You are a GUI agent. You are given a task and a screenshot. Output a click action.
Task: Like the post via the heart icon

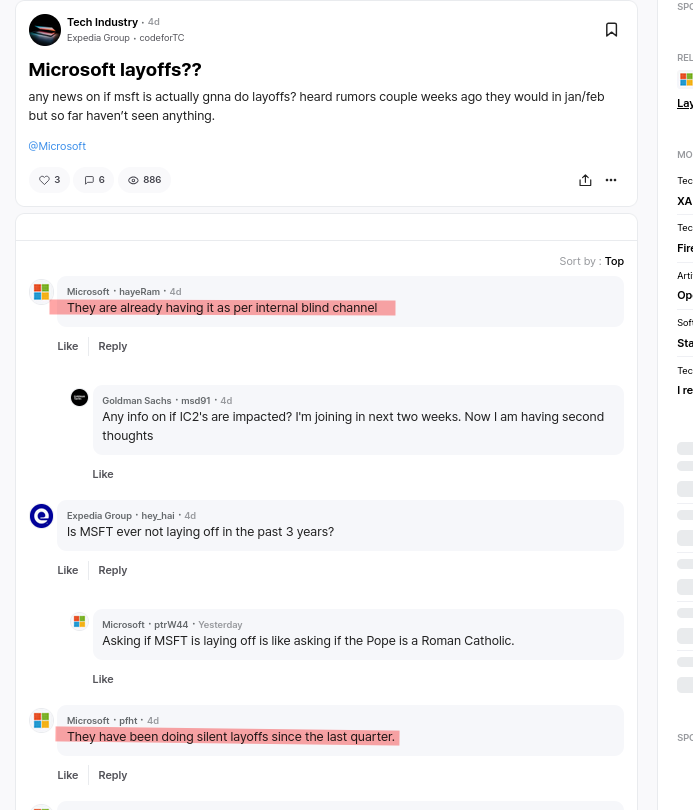(45, 180)
